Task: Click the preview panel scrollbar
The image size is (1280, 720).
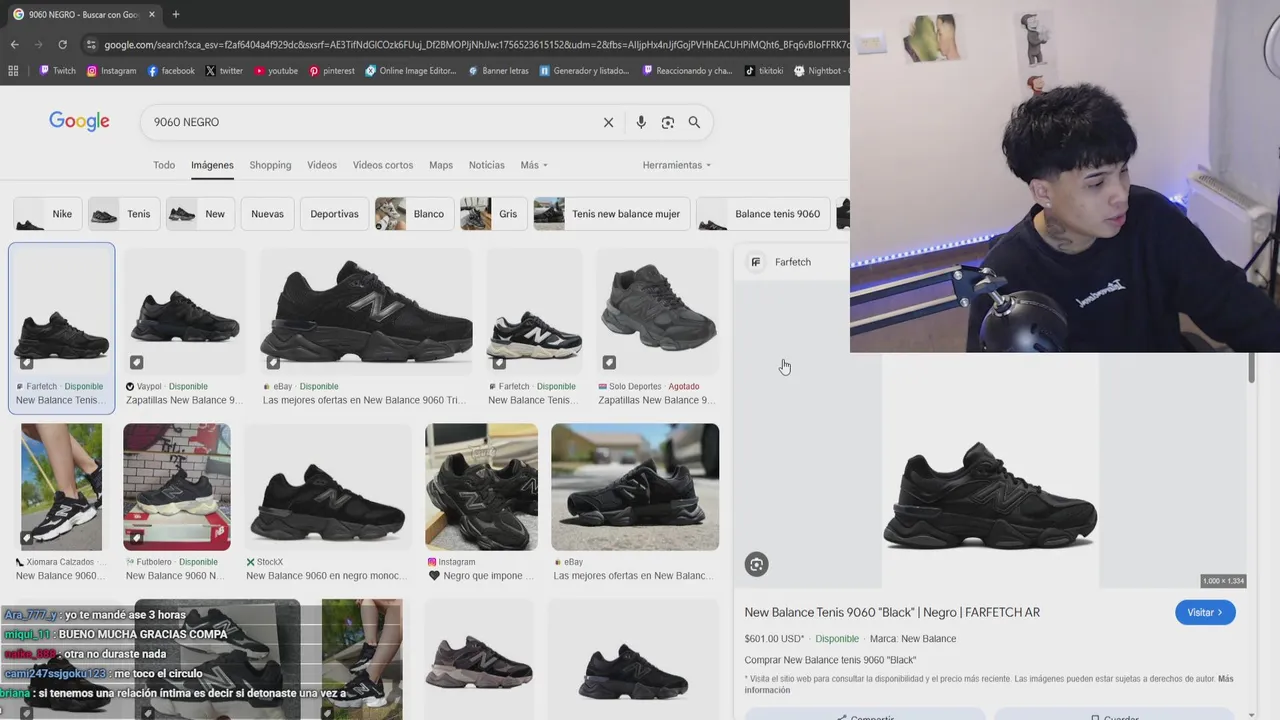Action: [1251, 367]
